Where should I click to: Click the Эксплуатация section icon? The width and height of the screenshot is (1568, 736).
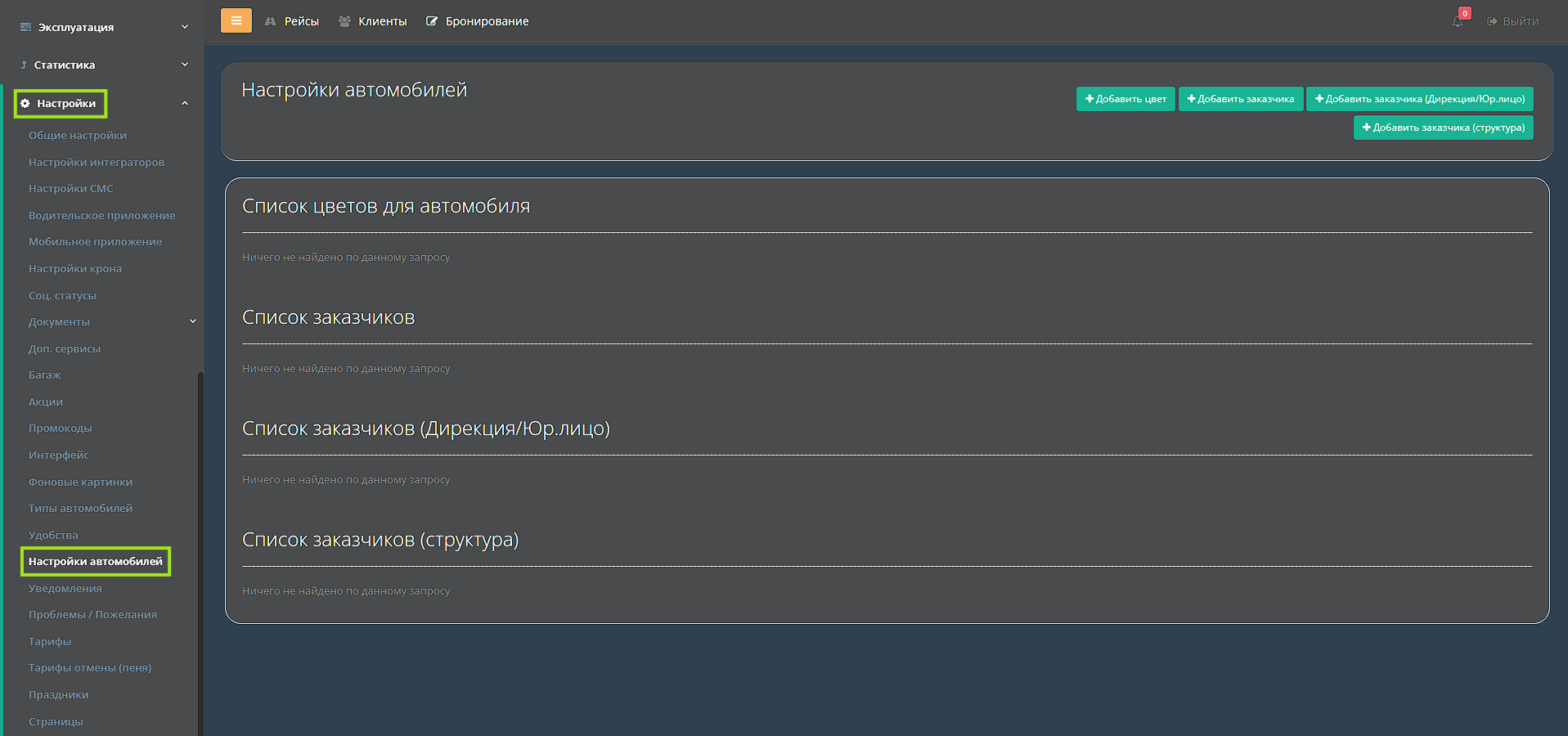[x=25, y=27]
